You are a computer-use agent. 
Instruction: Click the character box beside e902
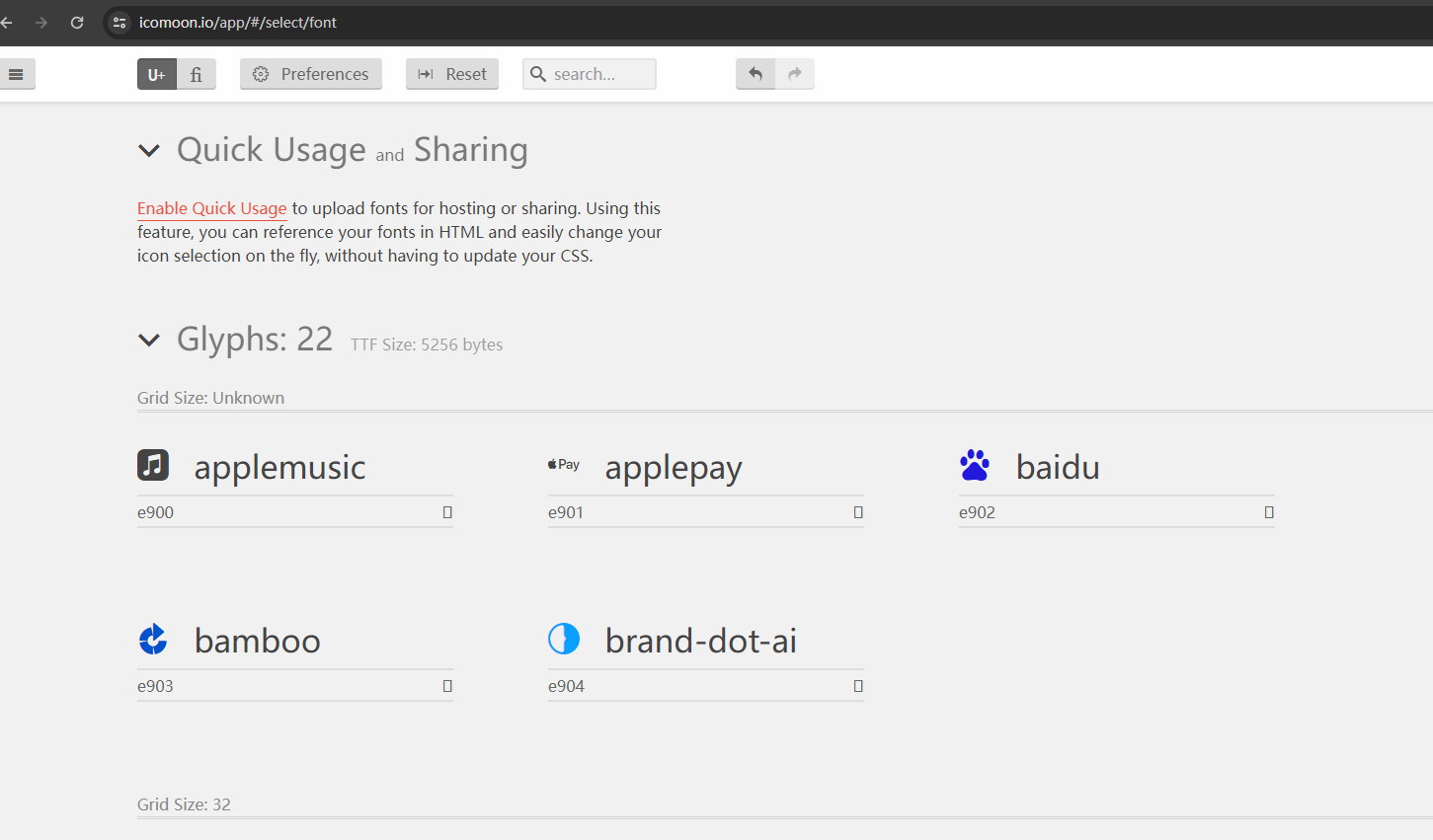point(1269,512)
